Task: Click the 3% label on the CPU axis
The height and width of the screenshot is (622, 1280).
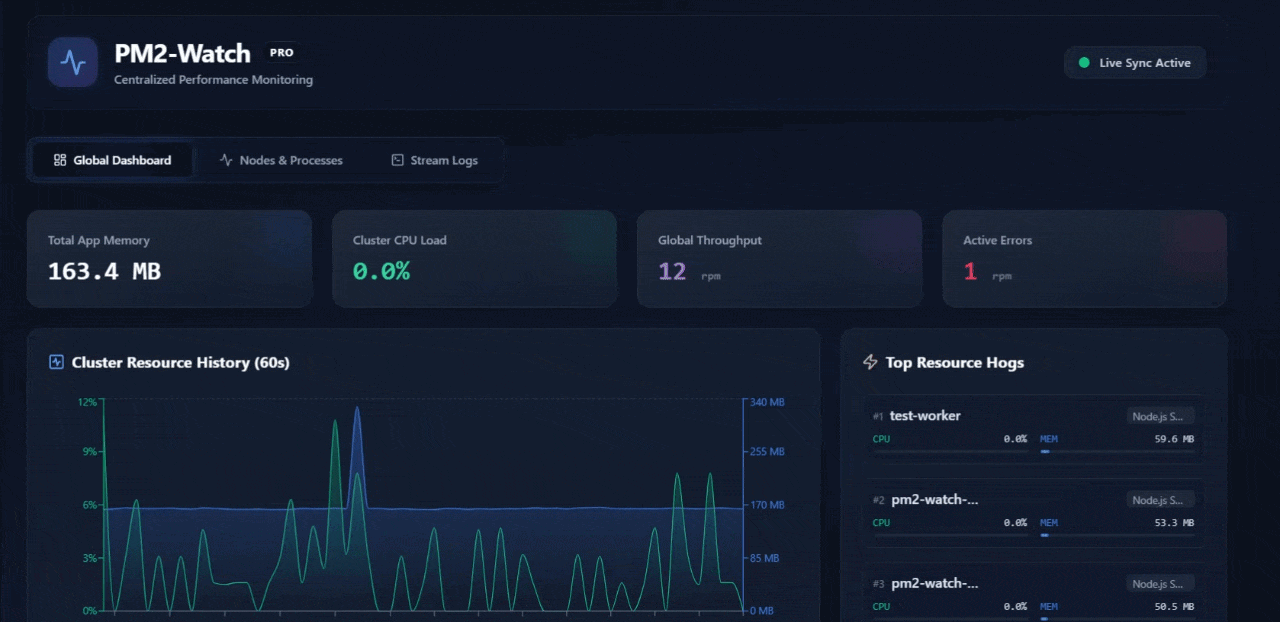Action: click(90, 558)
